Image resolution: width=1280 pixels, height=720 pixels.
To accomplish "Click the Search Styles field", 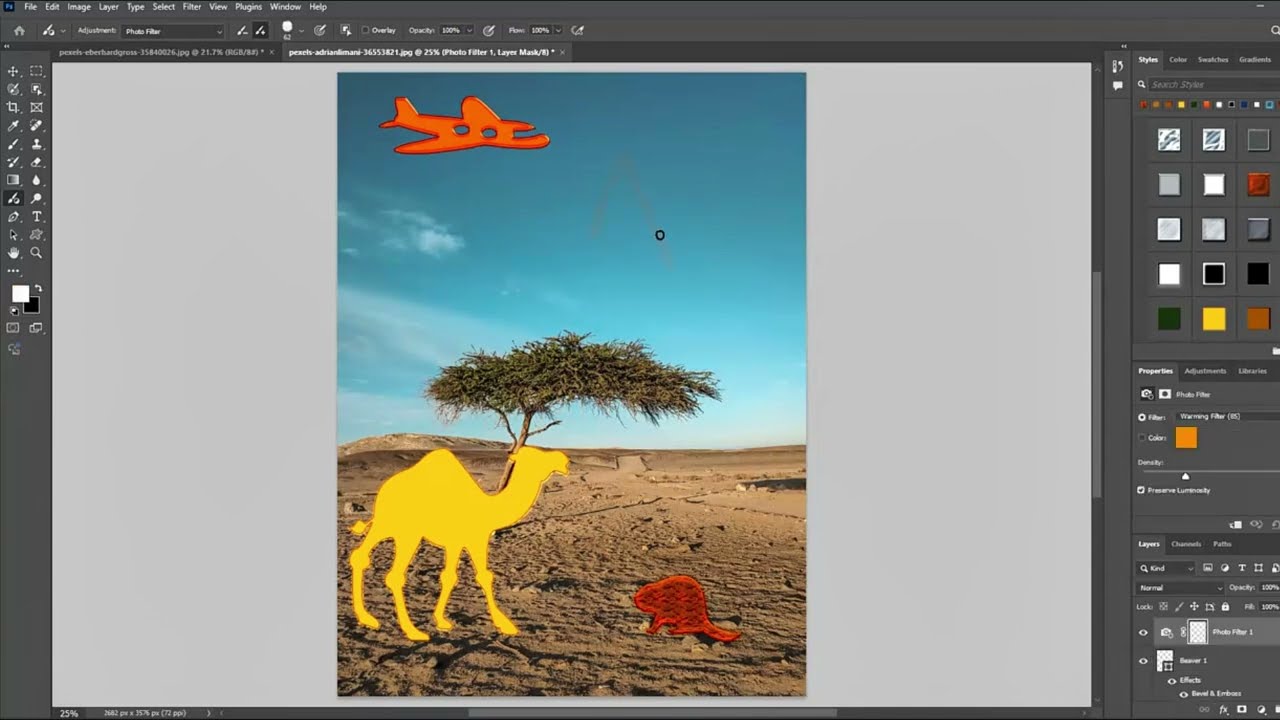I will click(x=1213, y=85).
